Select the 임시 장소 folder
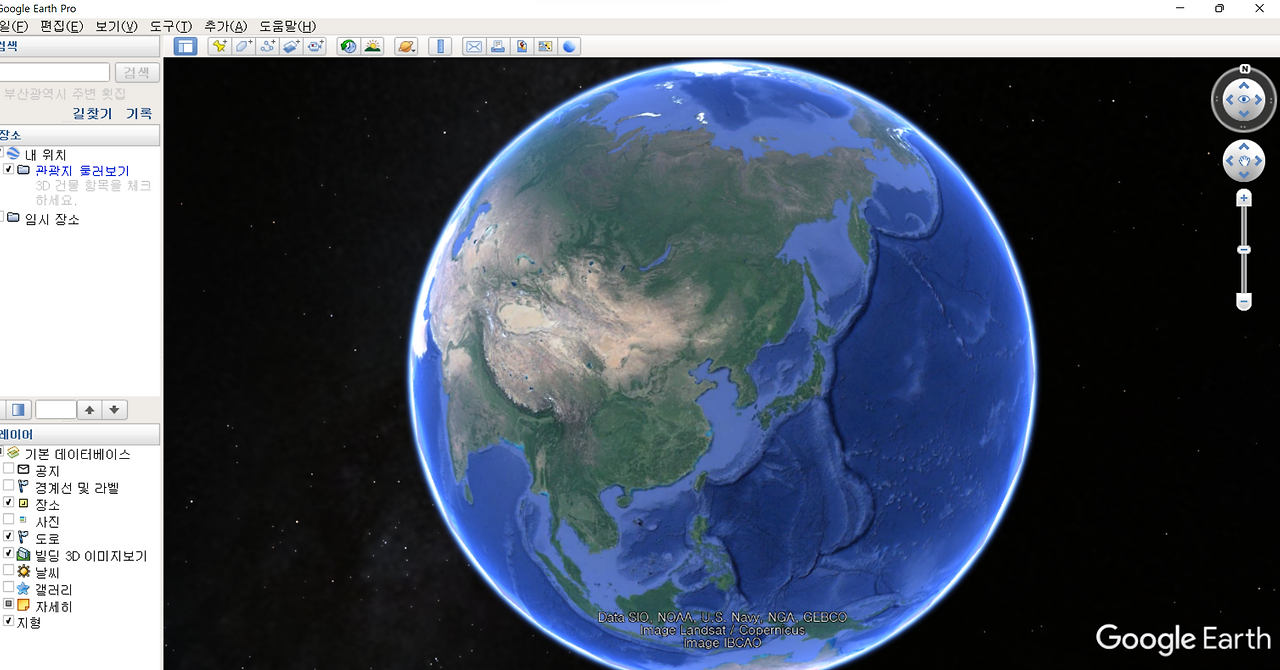The width and height of the screenshot is (1280, 670). pyautogui.click(x=52, y=219)
